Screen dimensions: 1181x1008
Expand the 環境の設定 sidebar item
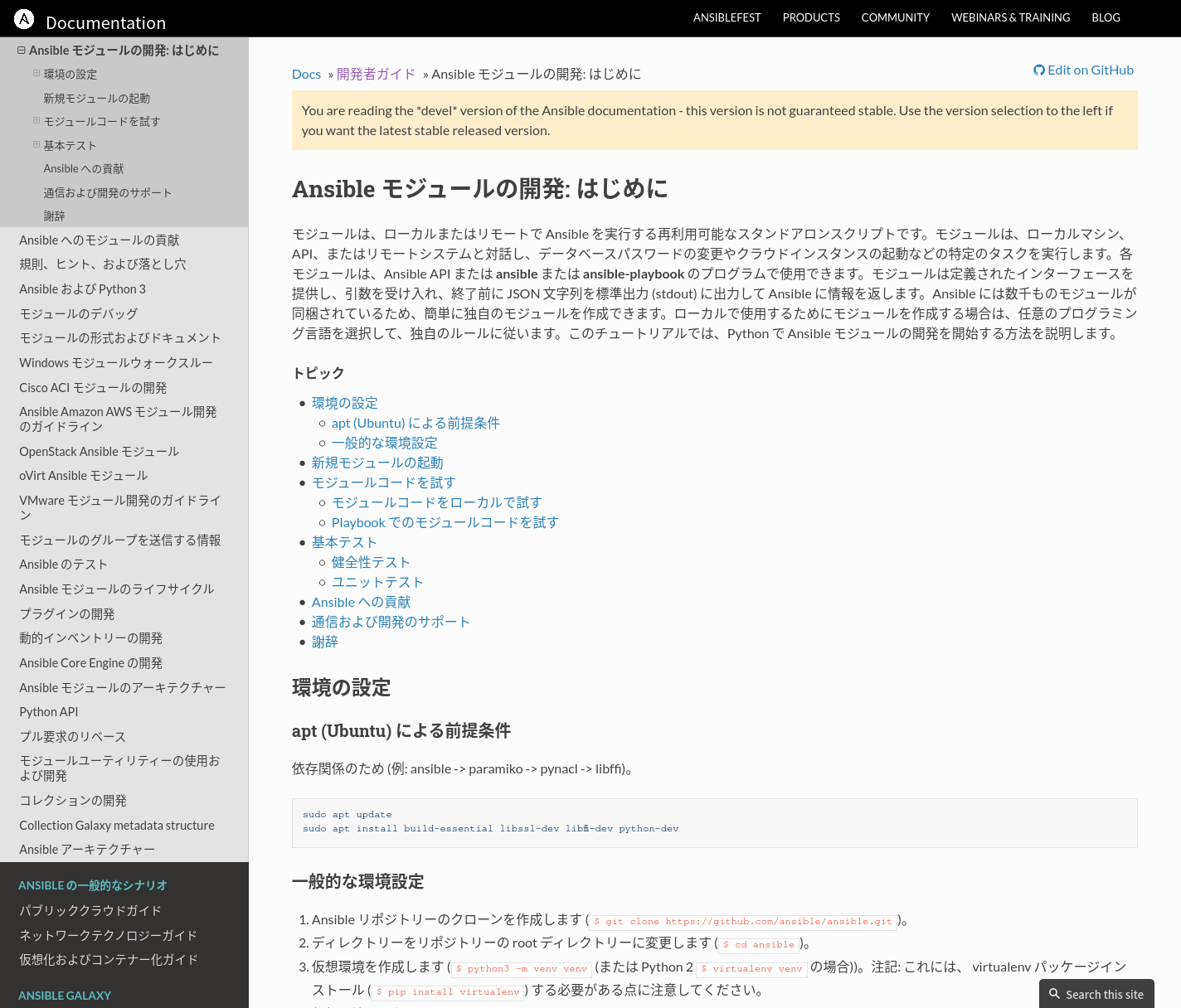click(x=36, y=74)
